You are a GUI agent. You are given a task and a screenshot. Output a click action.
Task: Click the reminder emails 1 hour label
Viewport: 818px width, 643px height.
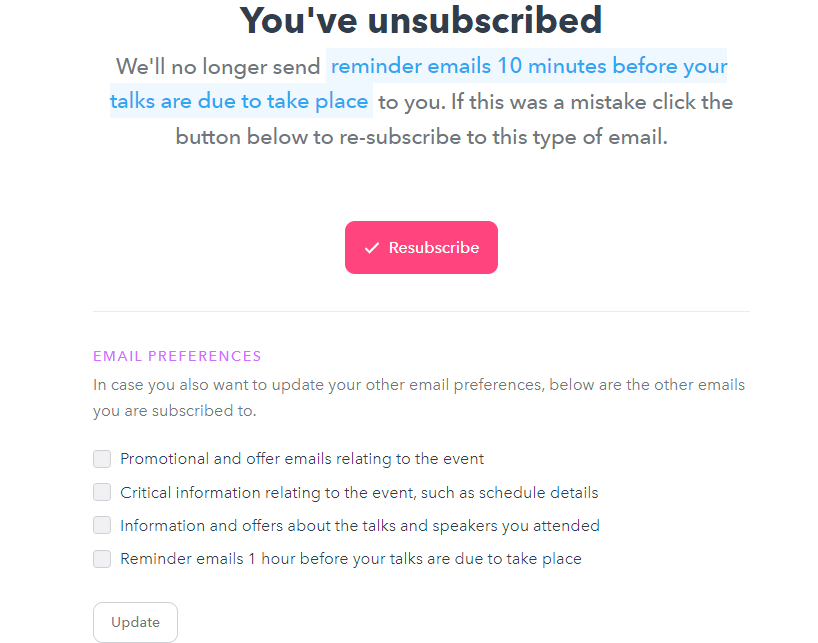click(x=351, y=559)
